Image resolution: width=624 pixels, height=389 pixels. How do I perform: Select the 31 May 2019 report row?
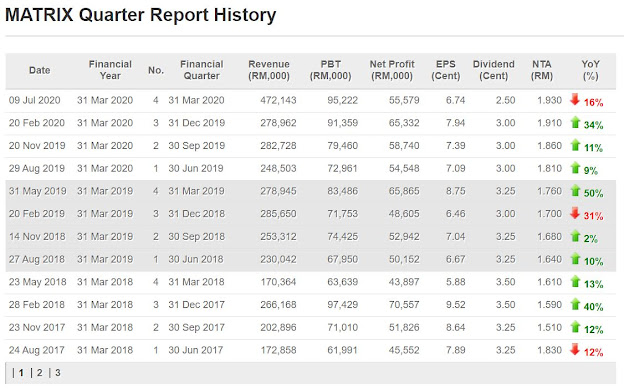click(310, 191)
